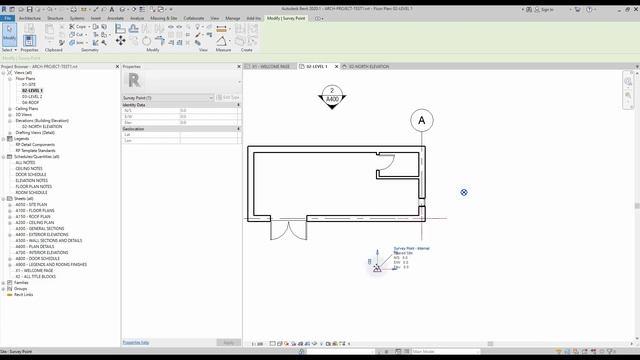Expand the Ceiling Plans node
The image size is (640, 360).
tap(10, 109)
